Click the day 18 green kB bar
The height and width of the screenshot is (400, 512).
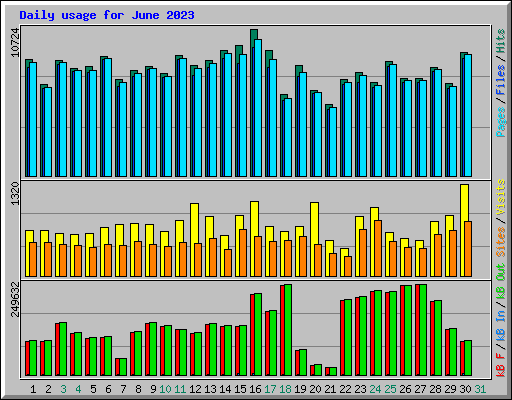[288, 330]
